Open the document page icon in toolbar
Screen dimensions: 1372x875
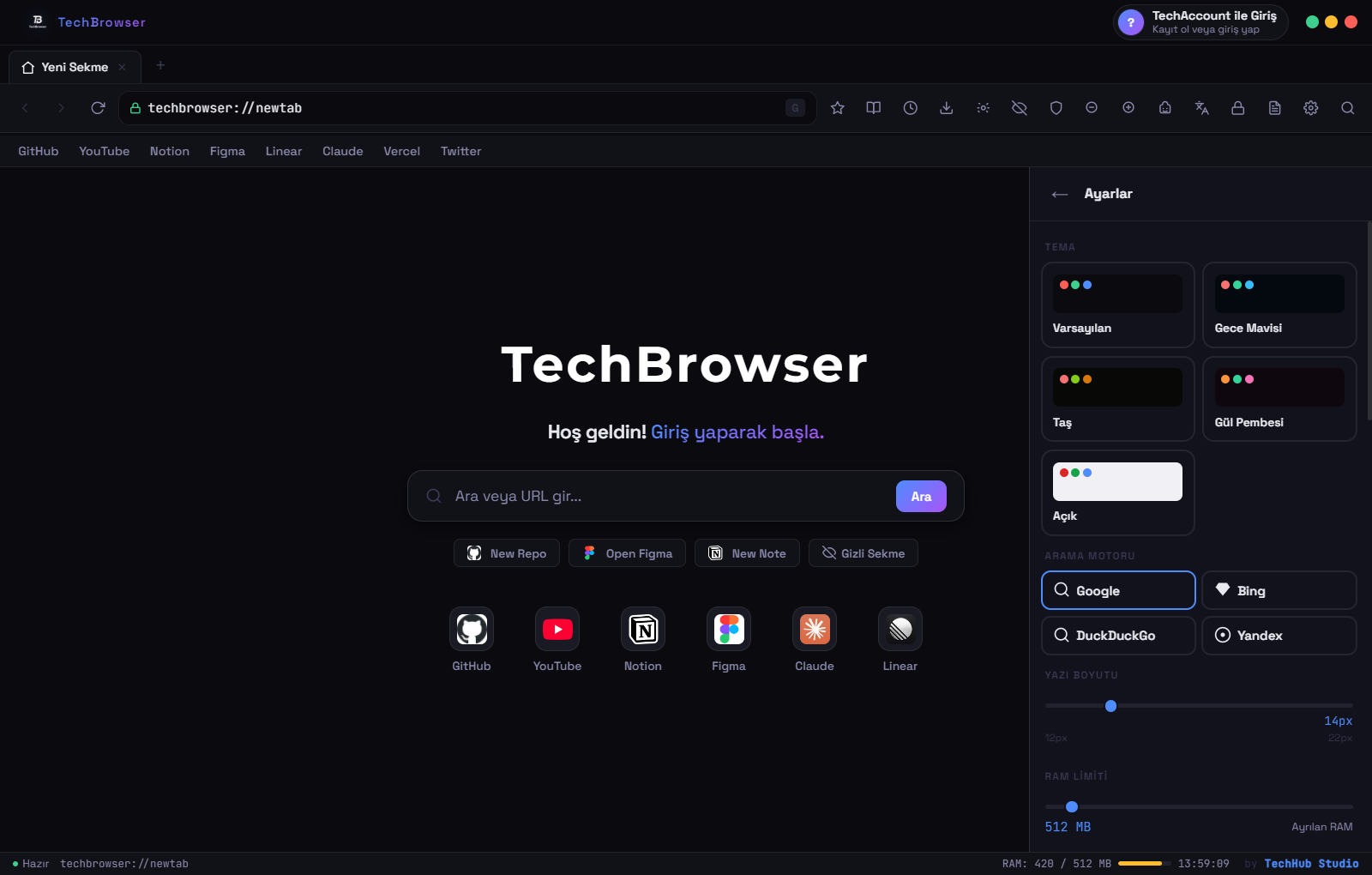(x=1275, y=108)
